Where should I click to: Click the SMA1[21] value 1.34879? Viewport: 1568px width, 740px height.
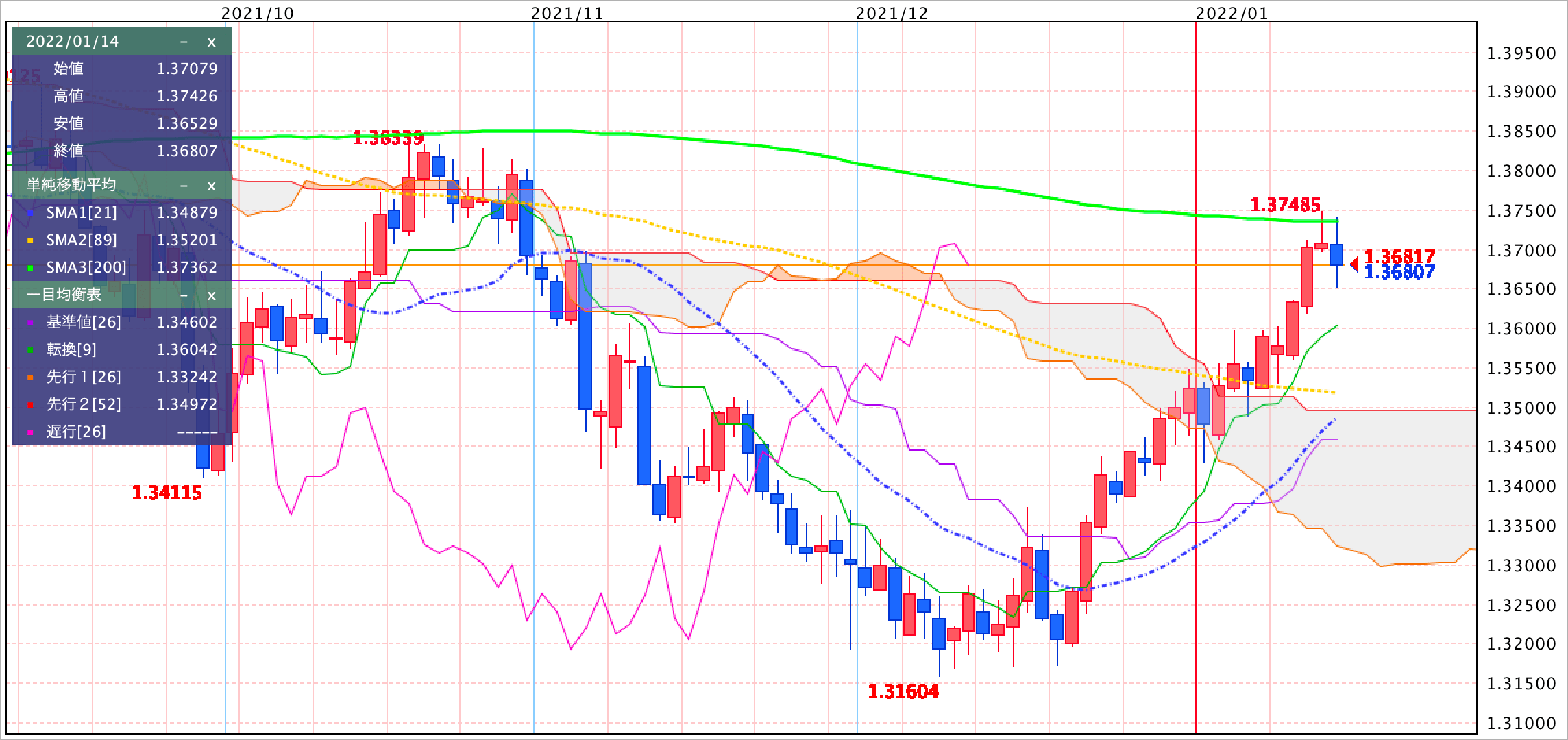click(187, 212)
